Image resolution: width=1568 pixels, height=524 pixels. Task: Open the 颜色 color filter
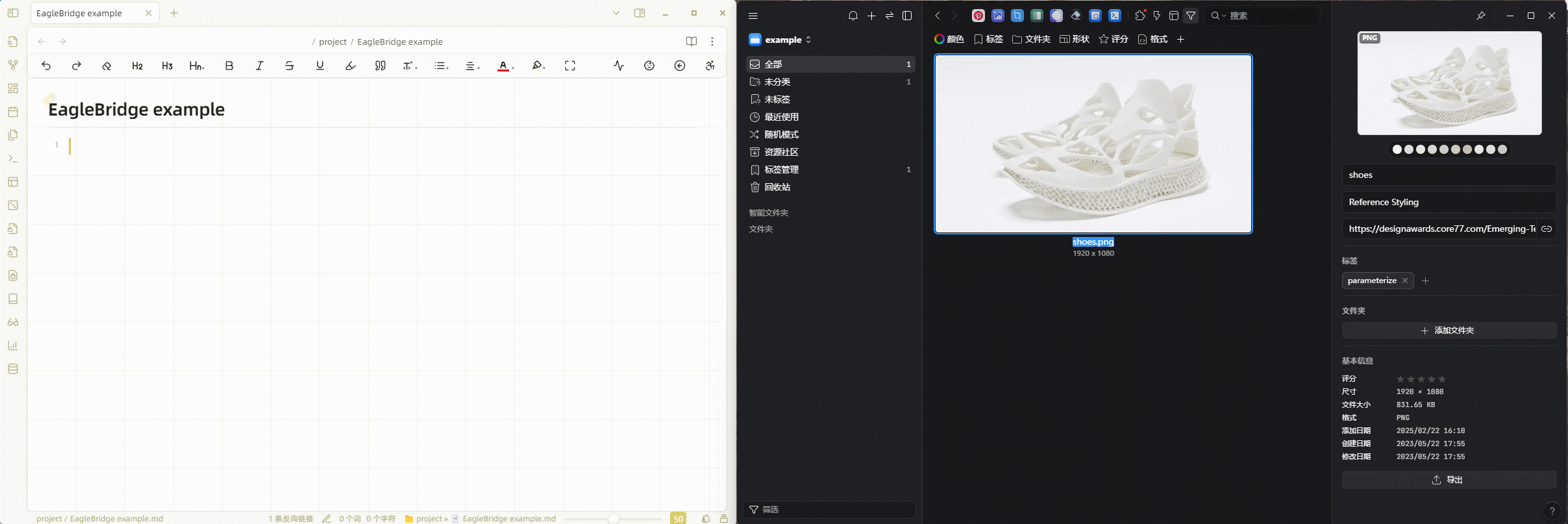[x=949, y=40]
